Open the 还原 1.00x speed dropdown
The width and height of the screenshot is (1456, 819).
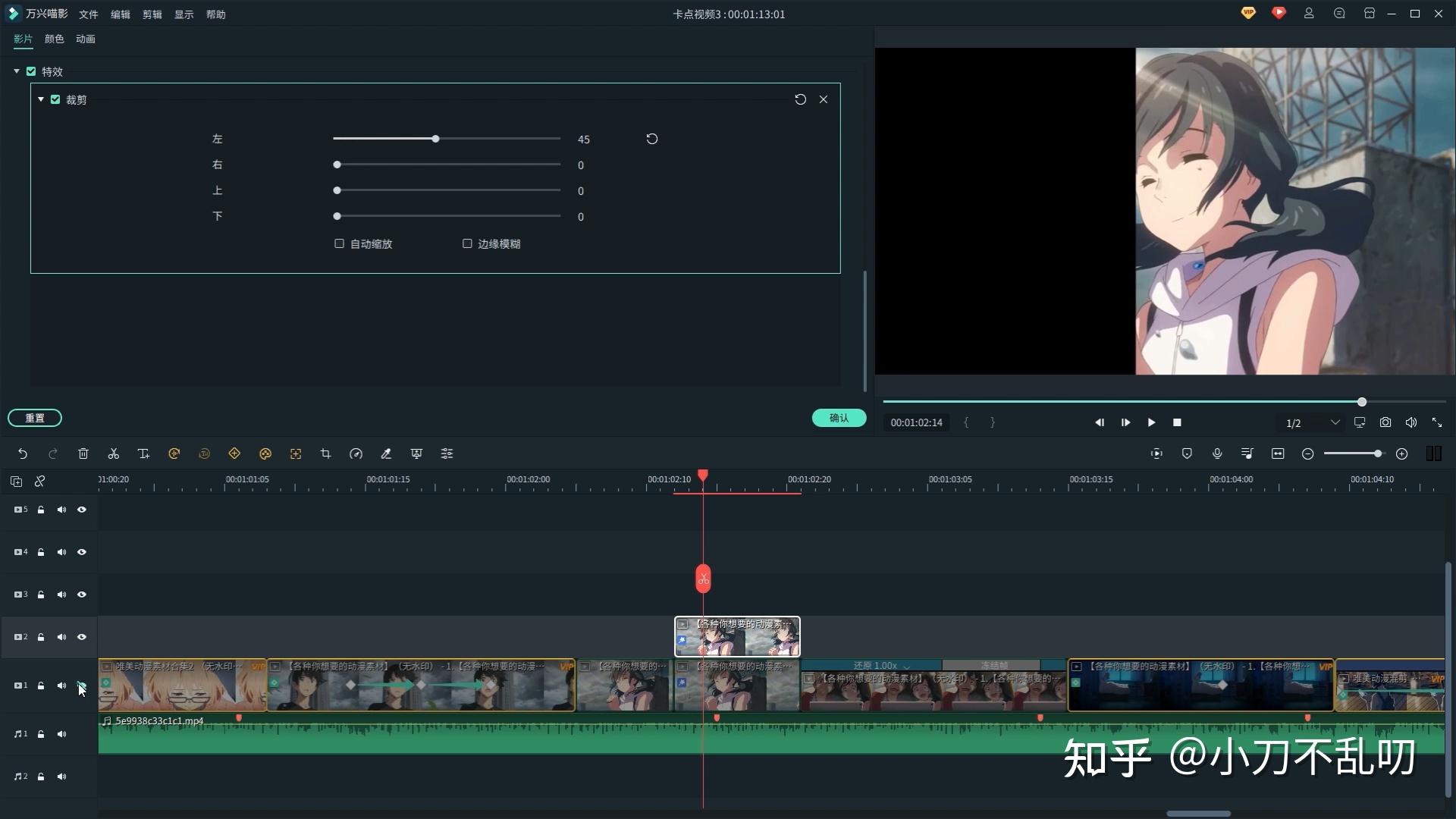(881, 666)
